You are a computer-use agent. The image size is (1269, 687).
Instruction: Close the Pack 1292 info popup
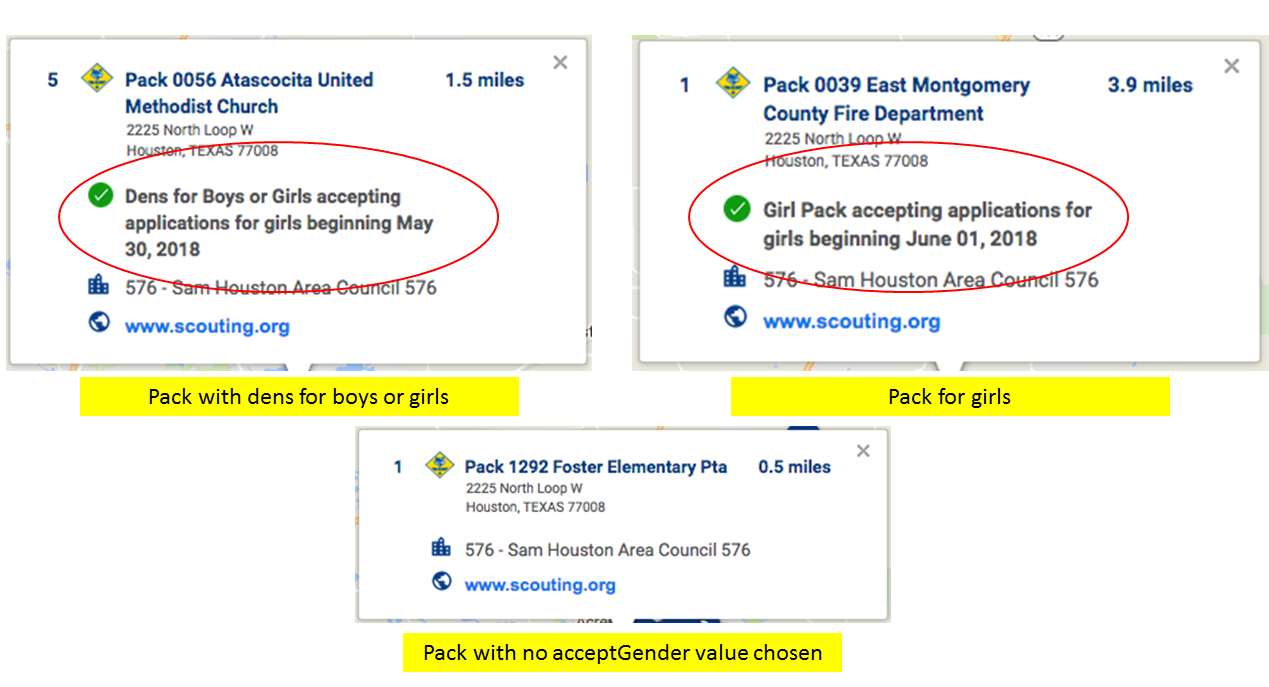(863, 451)
